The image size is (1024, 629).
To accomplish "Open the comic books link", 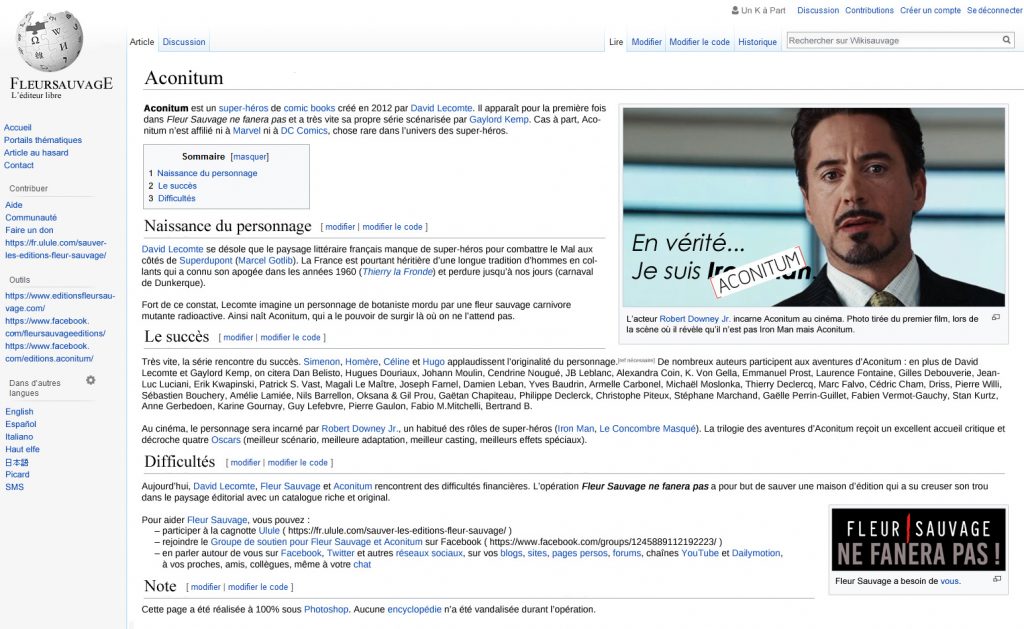I will pos(310,108).
